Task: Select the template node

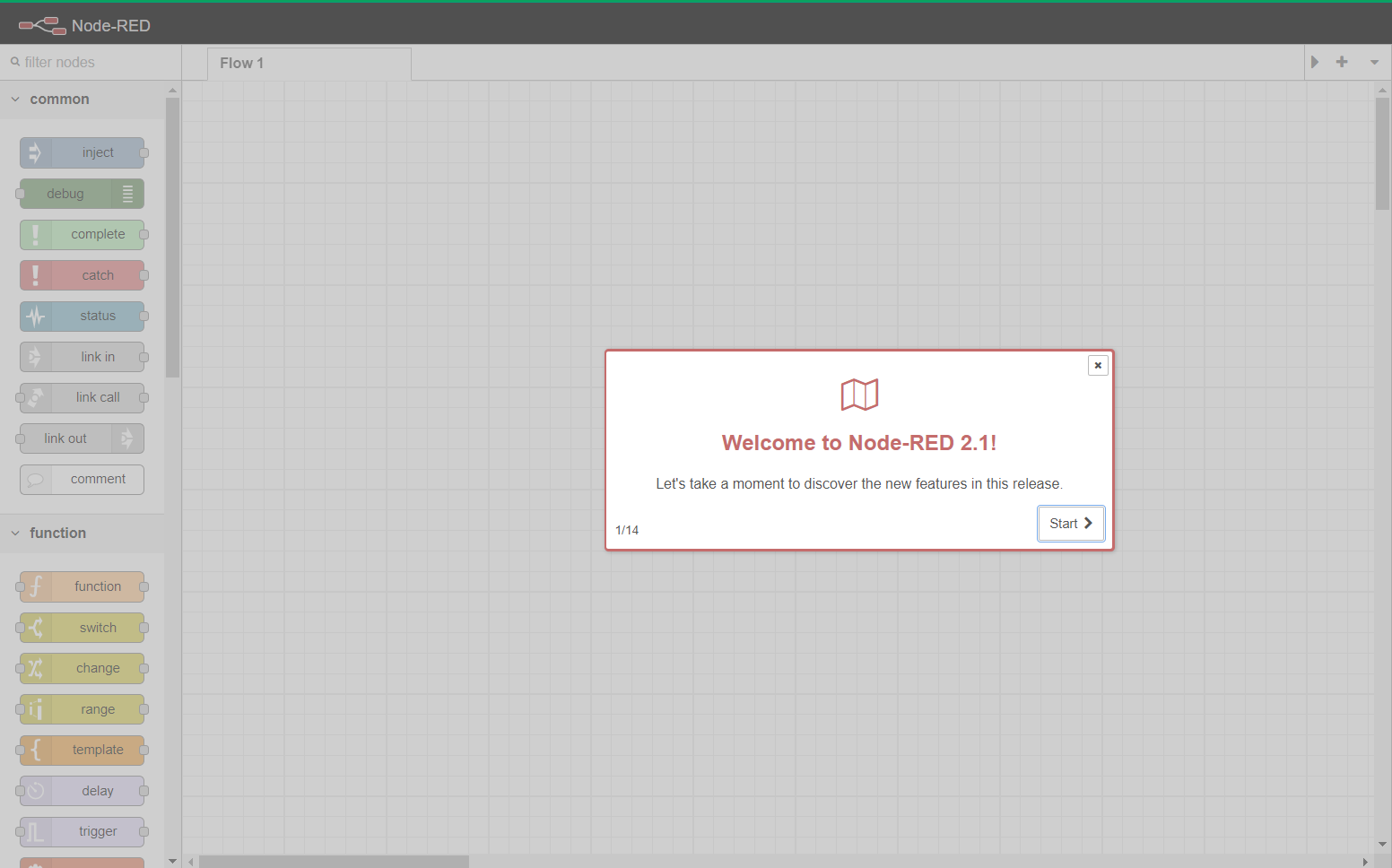Action: 83,750
